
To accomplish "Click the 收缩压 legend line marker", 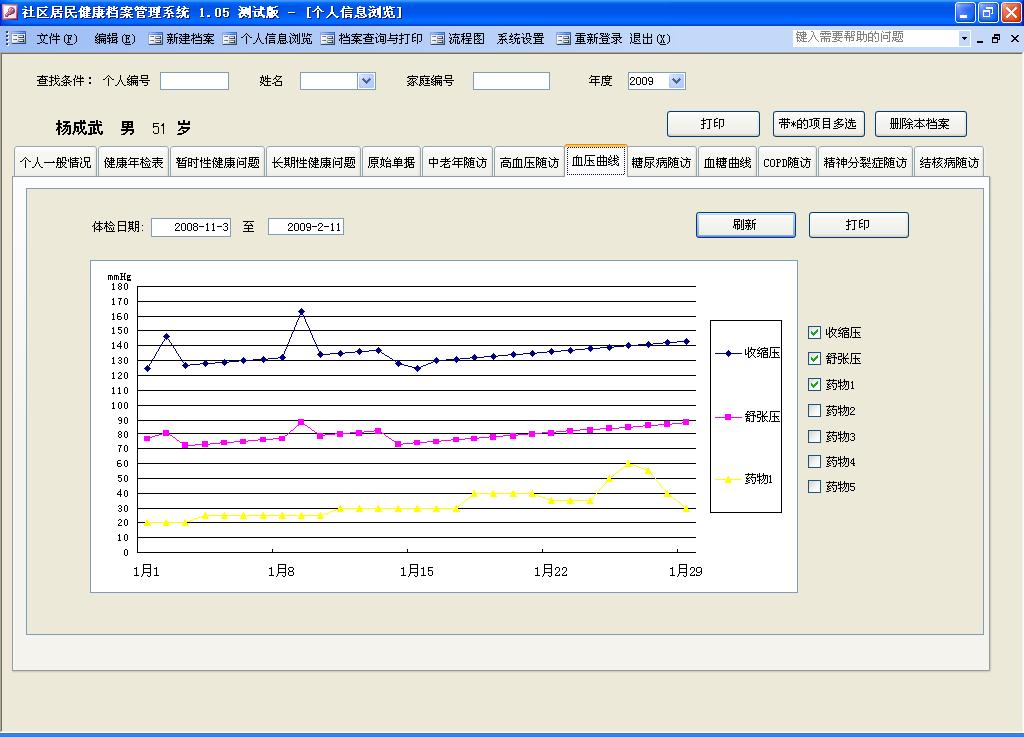I will click(x=727, y=353).
